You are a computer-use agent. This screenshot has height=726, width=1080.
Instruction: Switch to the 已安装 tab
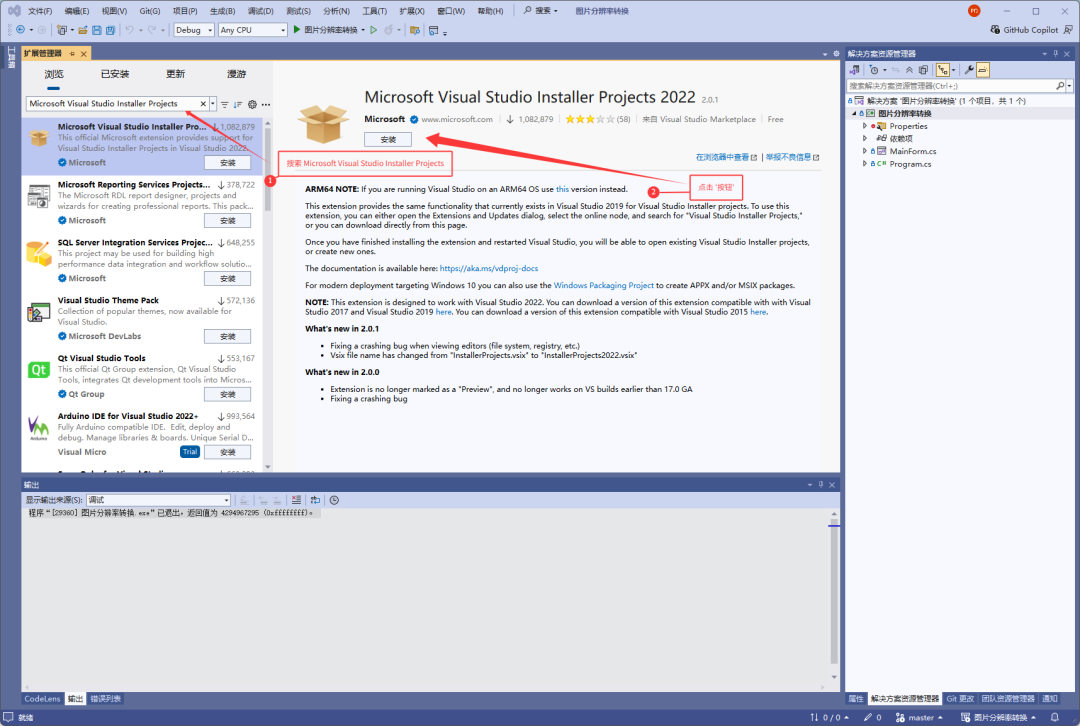[x=115, y=74]
